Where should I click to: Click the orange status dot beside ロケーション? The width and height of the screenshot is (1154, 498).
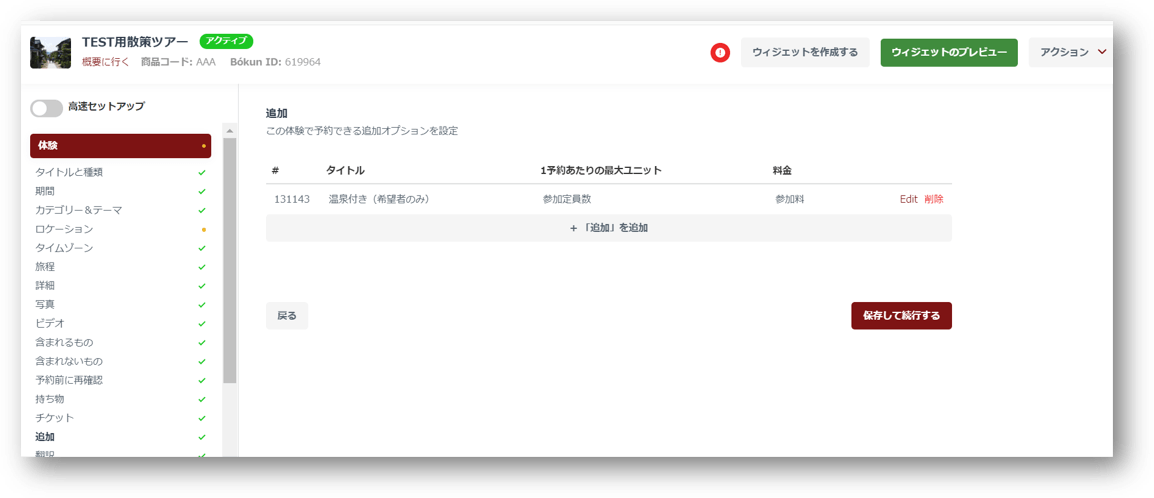204,230
